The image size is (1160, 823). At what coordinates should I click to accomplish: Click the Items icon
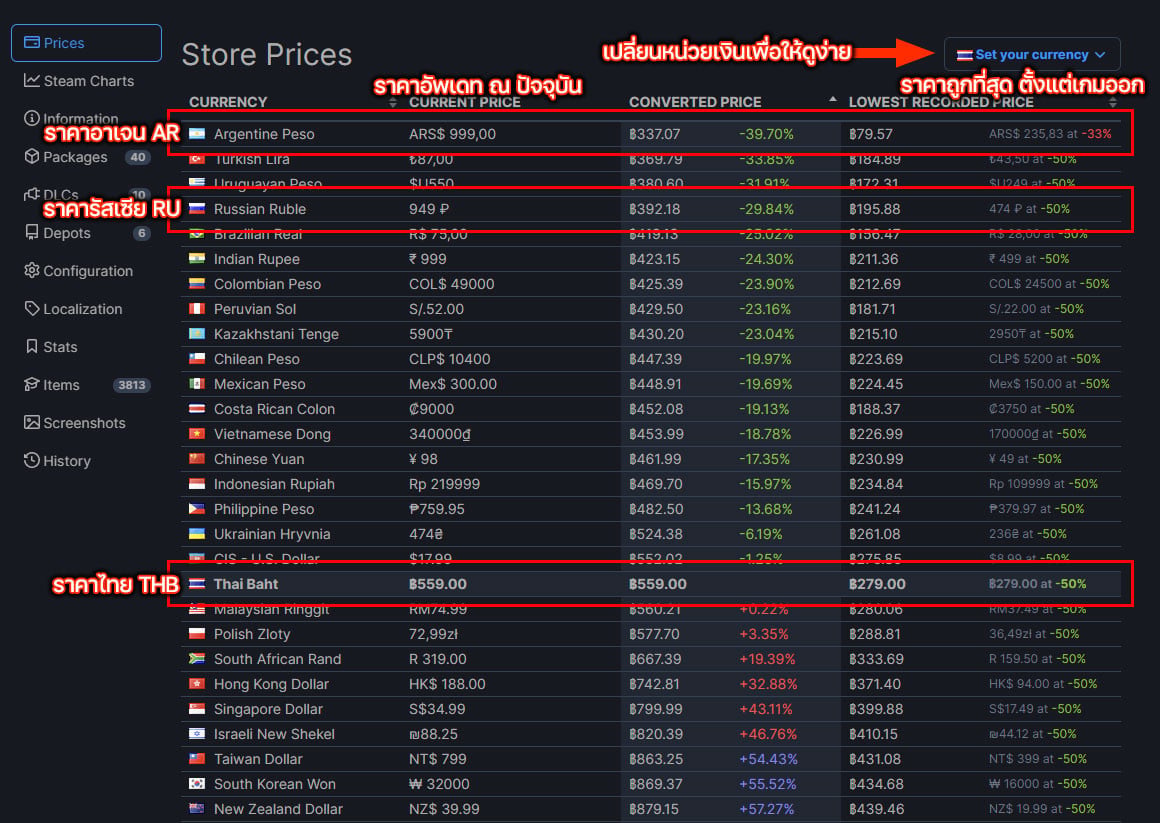pyautogui.click(x=32, y=384)
